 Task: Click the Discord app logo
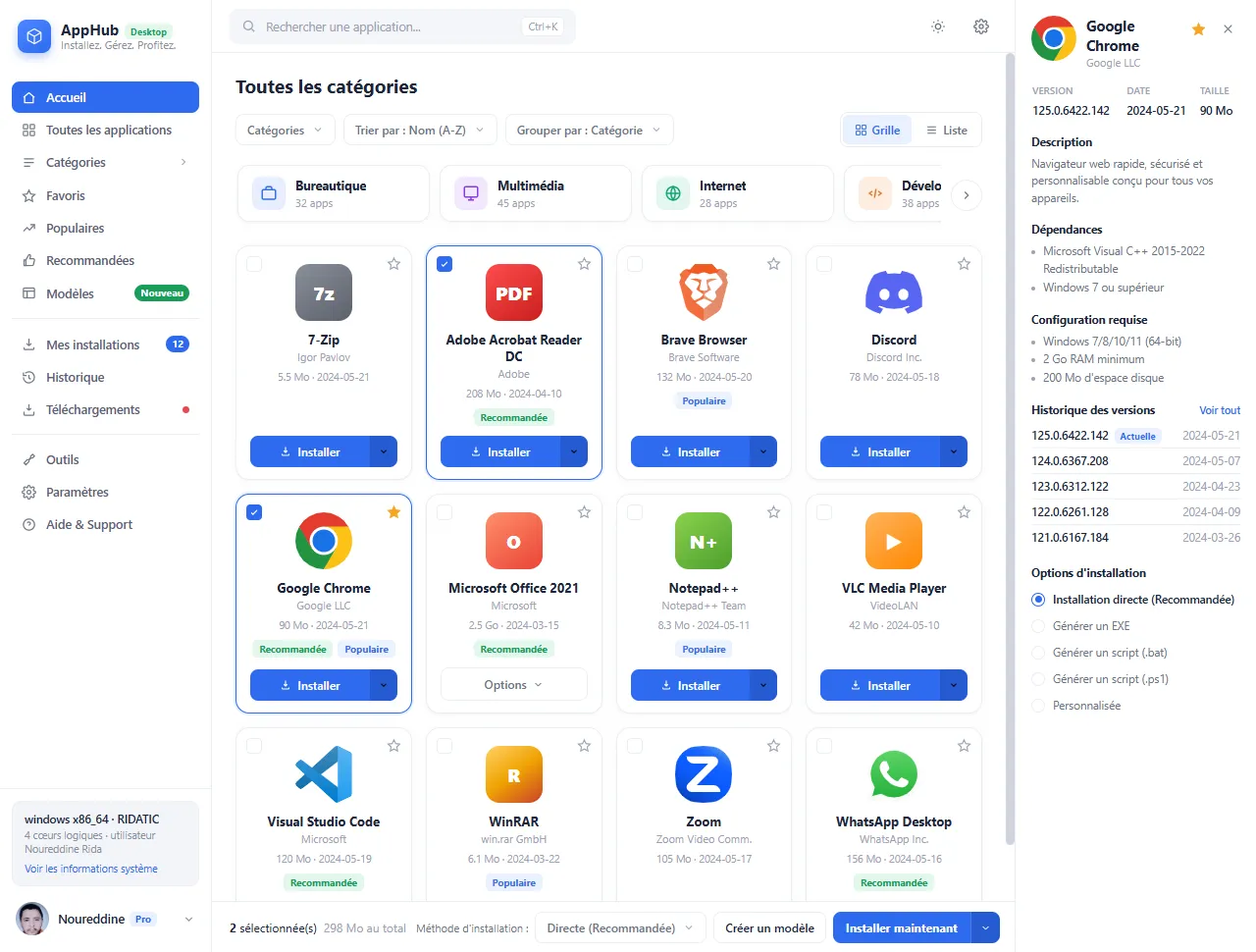[x=894, y=292]
